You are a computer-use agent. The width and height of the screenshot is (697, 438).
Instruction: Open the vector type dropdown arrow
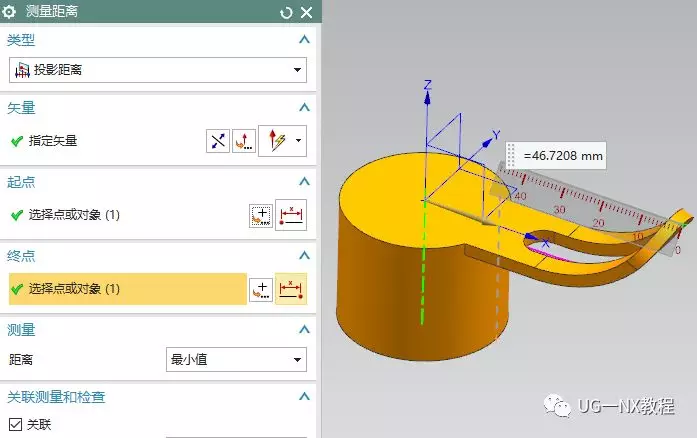[x=298, y=141]
